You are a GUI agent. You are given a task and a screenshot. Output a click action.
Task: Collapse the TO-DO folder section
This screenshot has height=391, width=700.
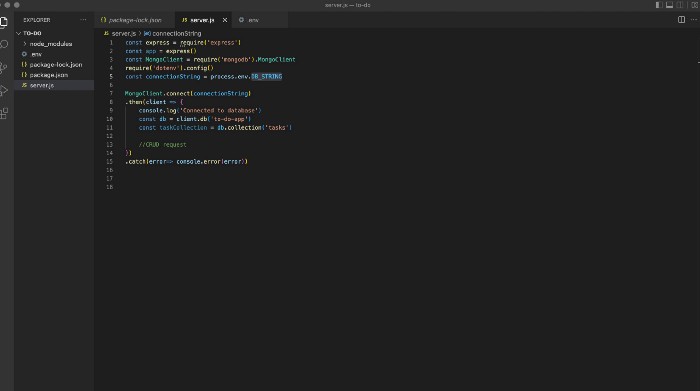(x=32, y=33)
